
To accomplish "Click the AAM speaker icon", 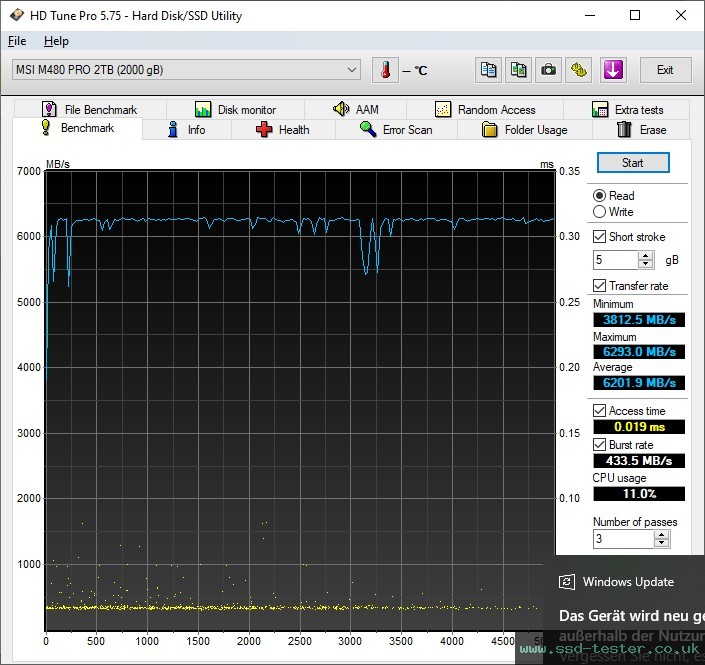I will pos(341,109).
